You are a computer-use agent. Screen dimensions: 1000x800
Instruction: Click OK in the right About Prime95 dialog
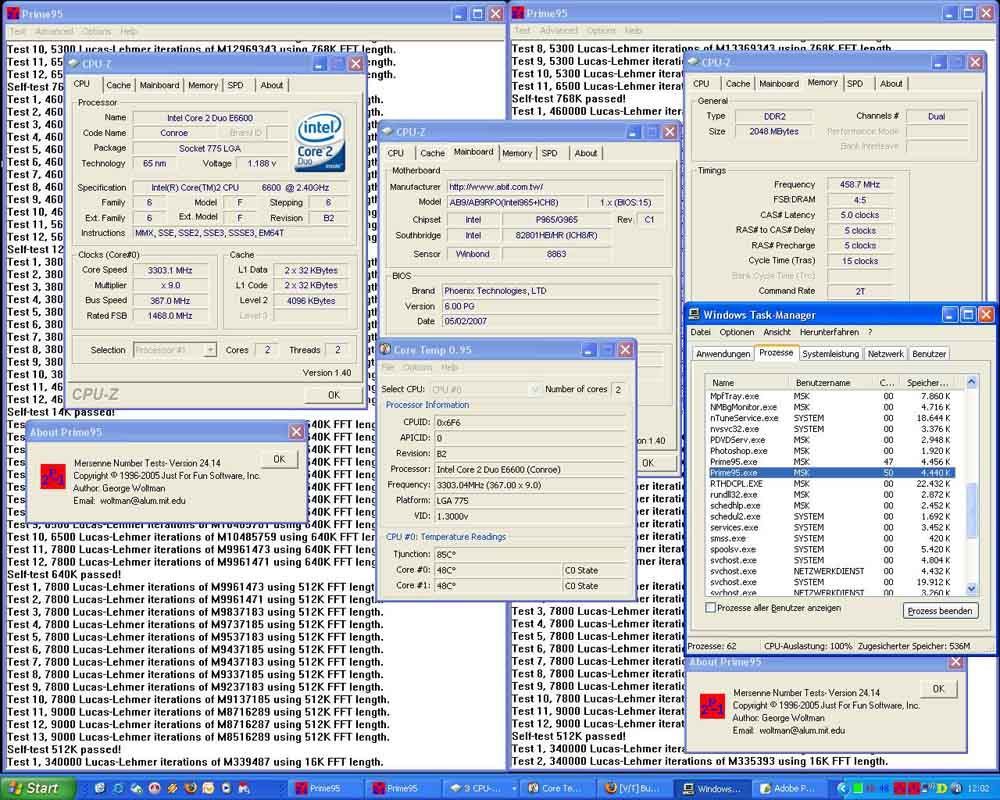(938, 689)
